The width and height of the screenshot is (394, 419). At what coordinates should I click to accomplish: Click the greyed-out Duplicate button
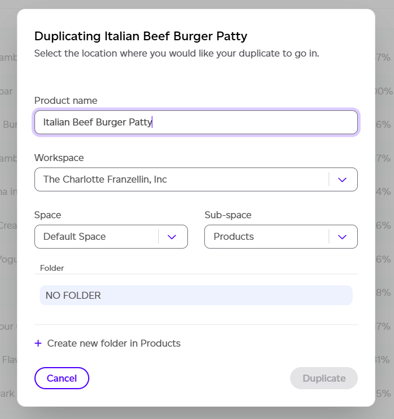pos(324,378)
